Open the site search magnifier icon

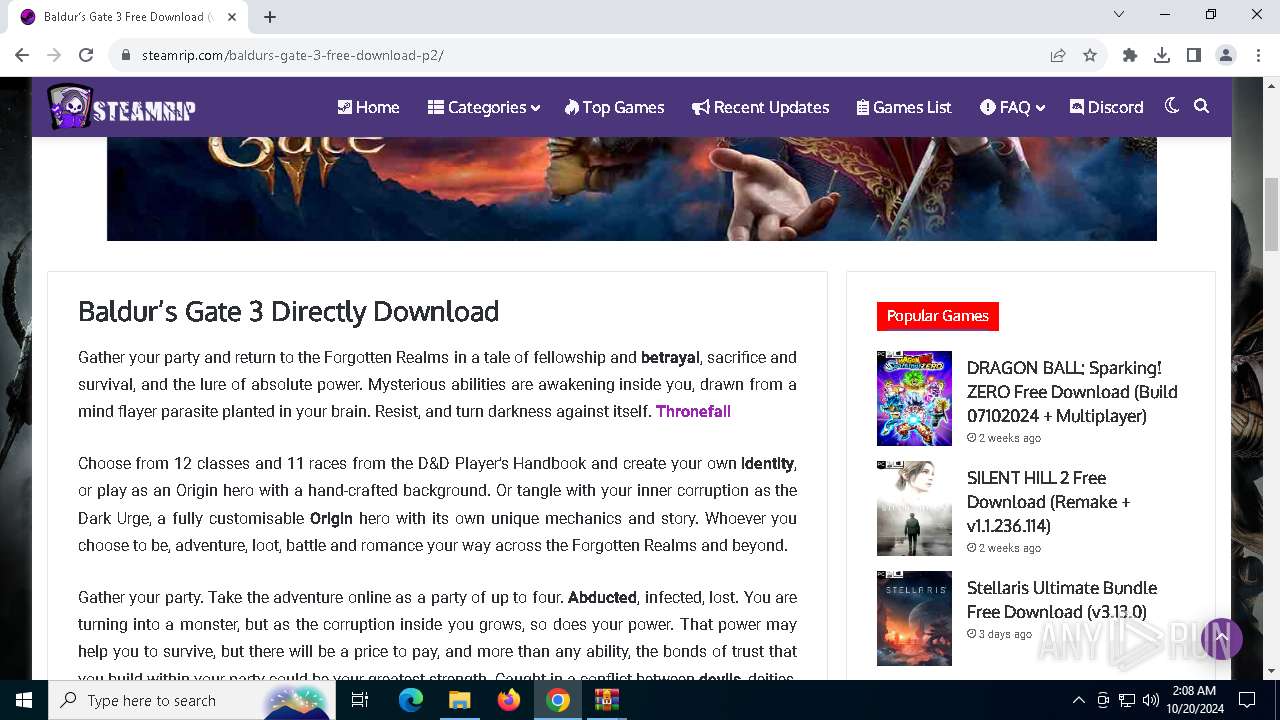1202,106
